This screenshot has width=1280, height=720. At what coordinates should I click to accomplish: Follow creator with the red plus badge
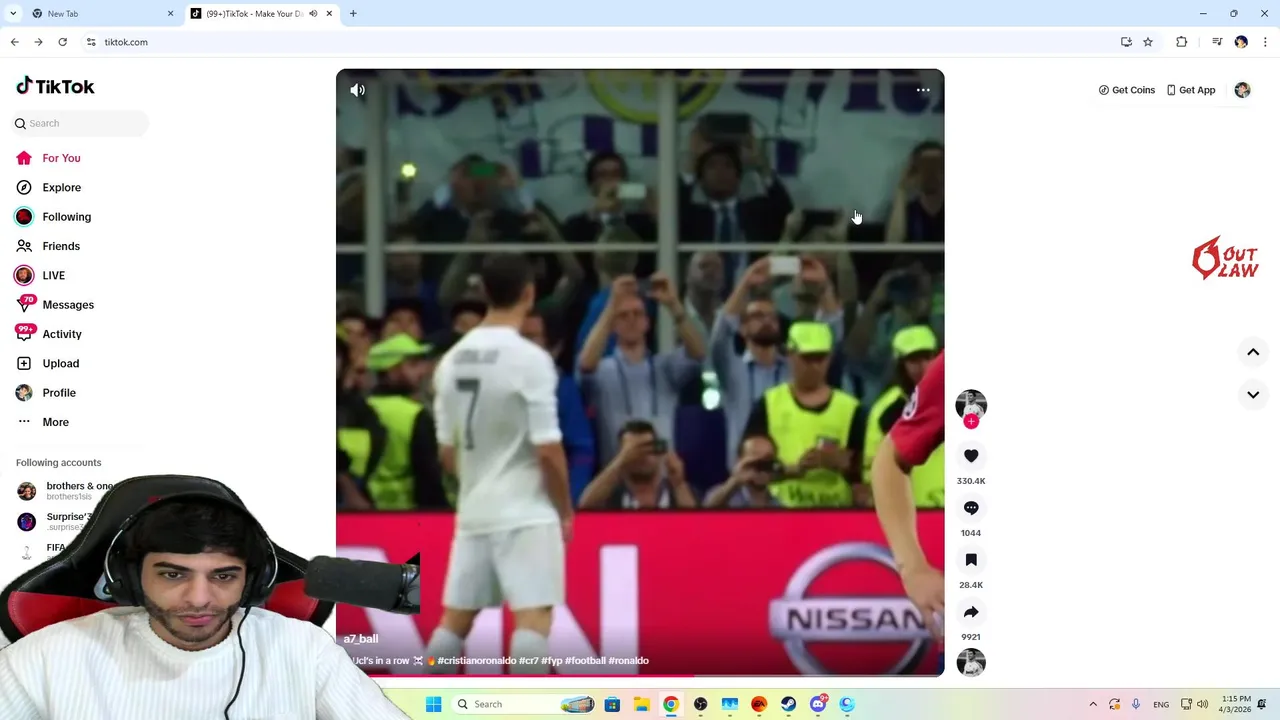coord(971,422)
